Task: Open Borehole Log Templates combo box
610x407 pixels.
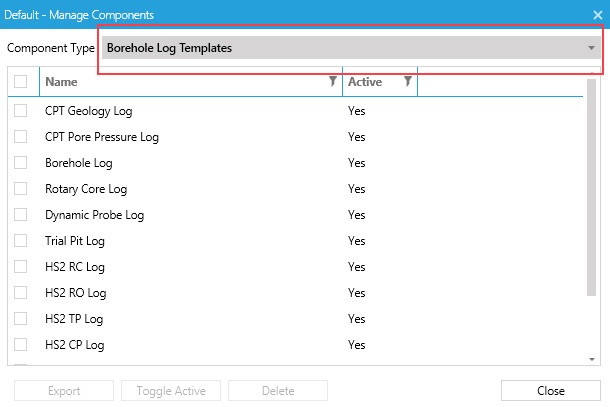Action: pyautogui.click(x=351, y=48)
